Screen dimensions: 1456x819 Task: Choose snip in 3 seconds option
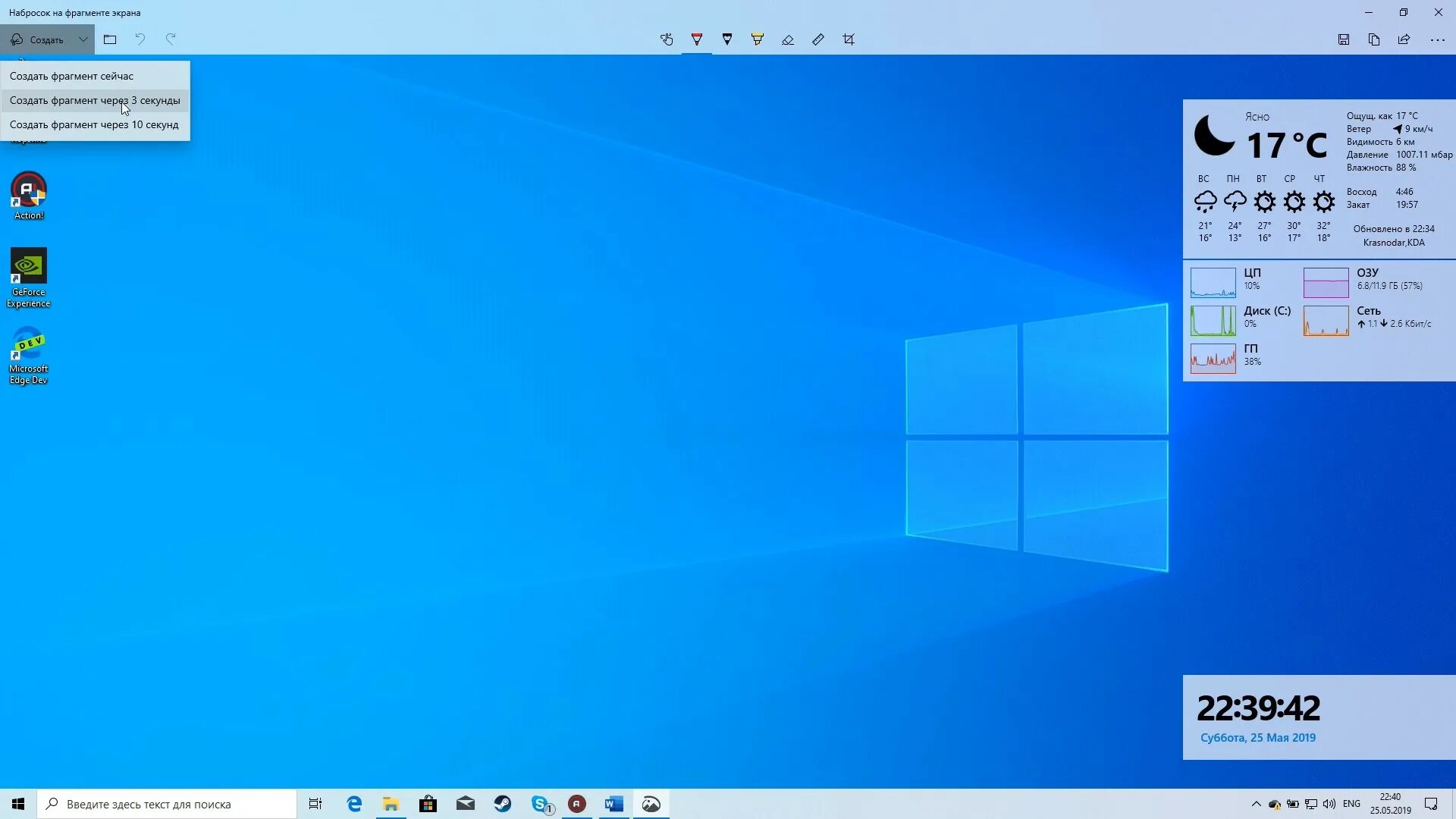pyautogui.click(x=95, y=100)
